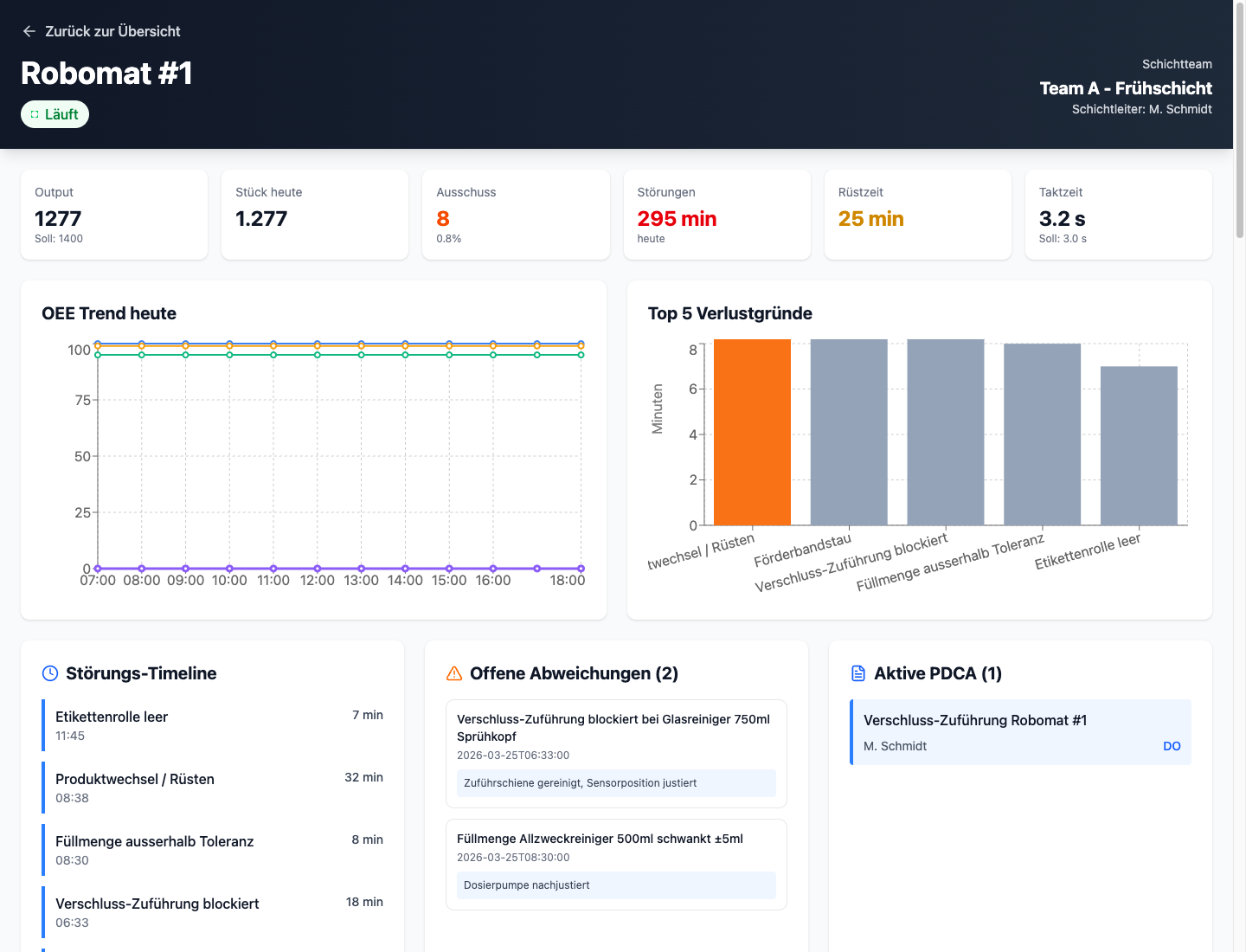Image resolution: width=1246 pixels, height=952 pixels.
Task: Click the clock icon beside Störungs-Timeline
Action: 50,673
